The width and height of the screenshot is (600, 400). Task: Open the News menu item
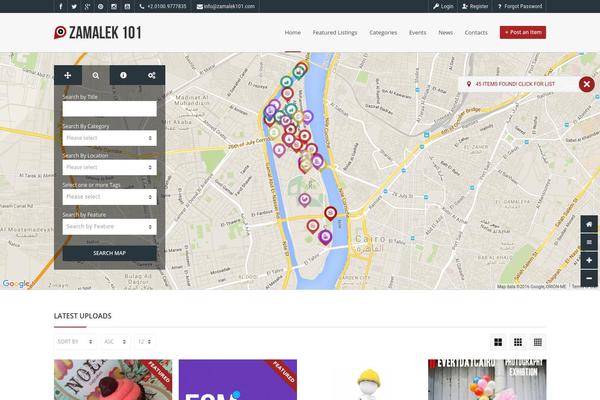[445, 33]
